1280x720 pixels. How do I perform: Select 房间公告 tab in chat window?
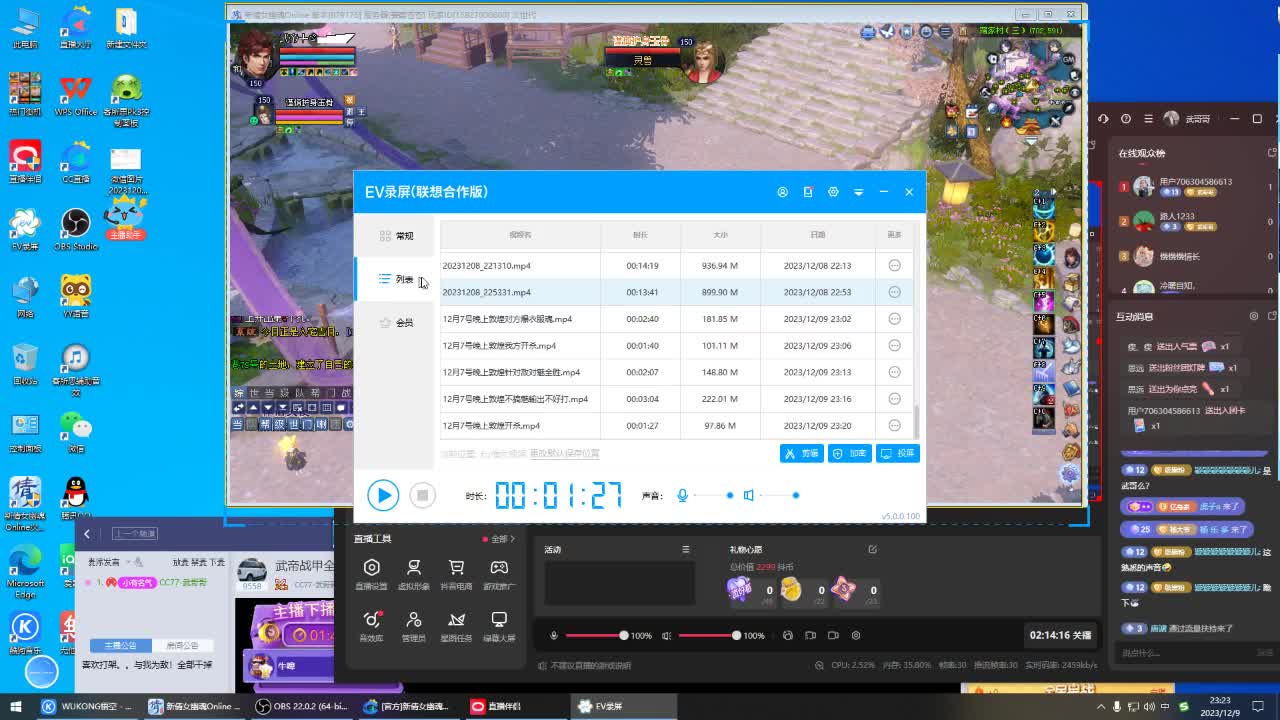182,646
